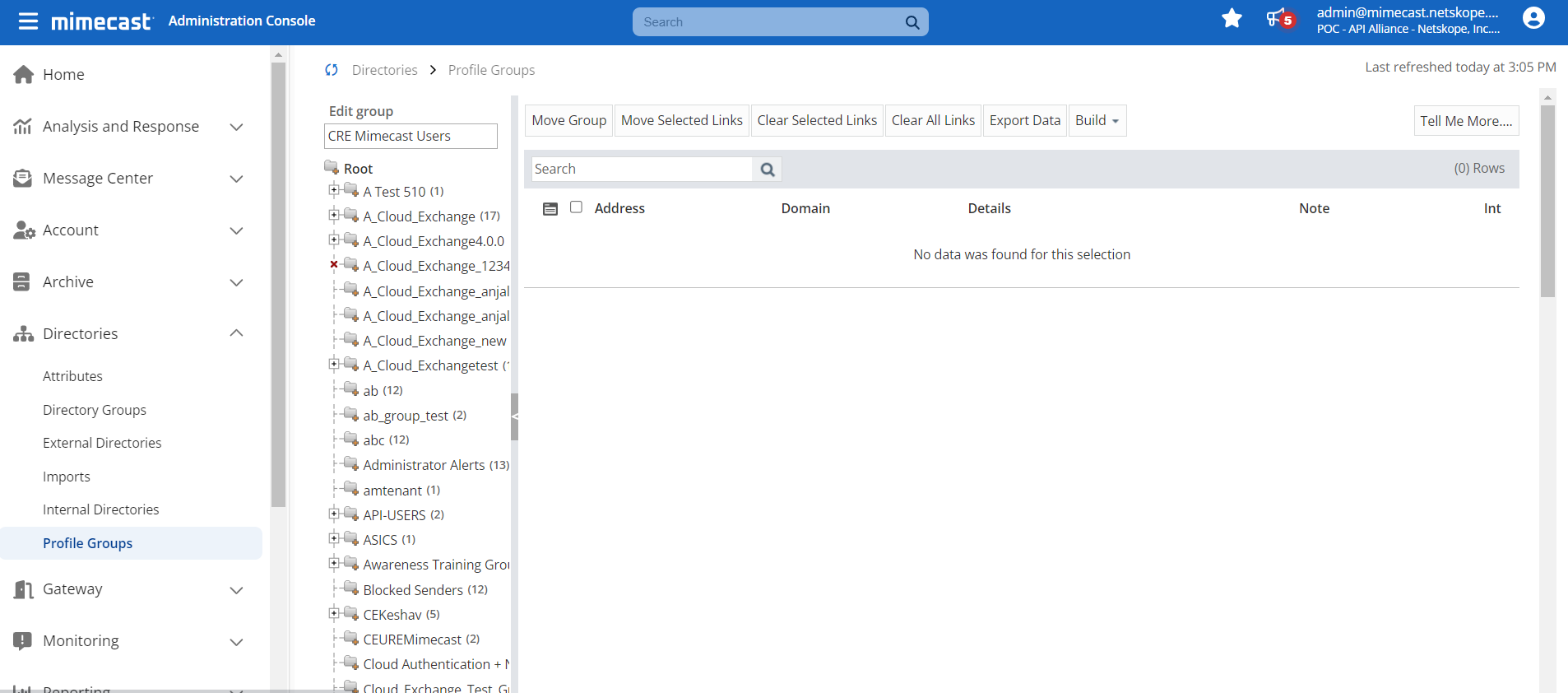Select Profile Groups in the sidebar
The width and height of the screenshot is (1568, 693).
point(131,543)
